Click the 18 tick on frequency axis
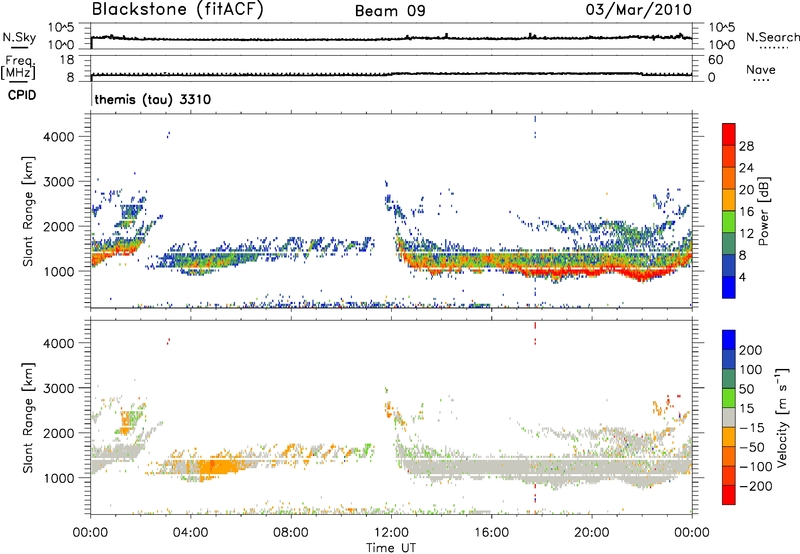 click(x=67, y=60)
